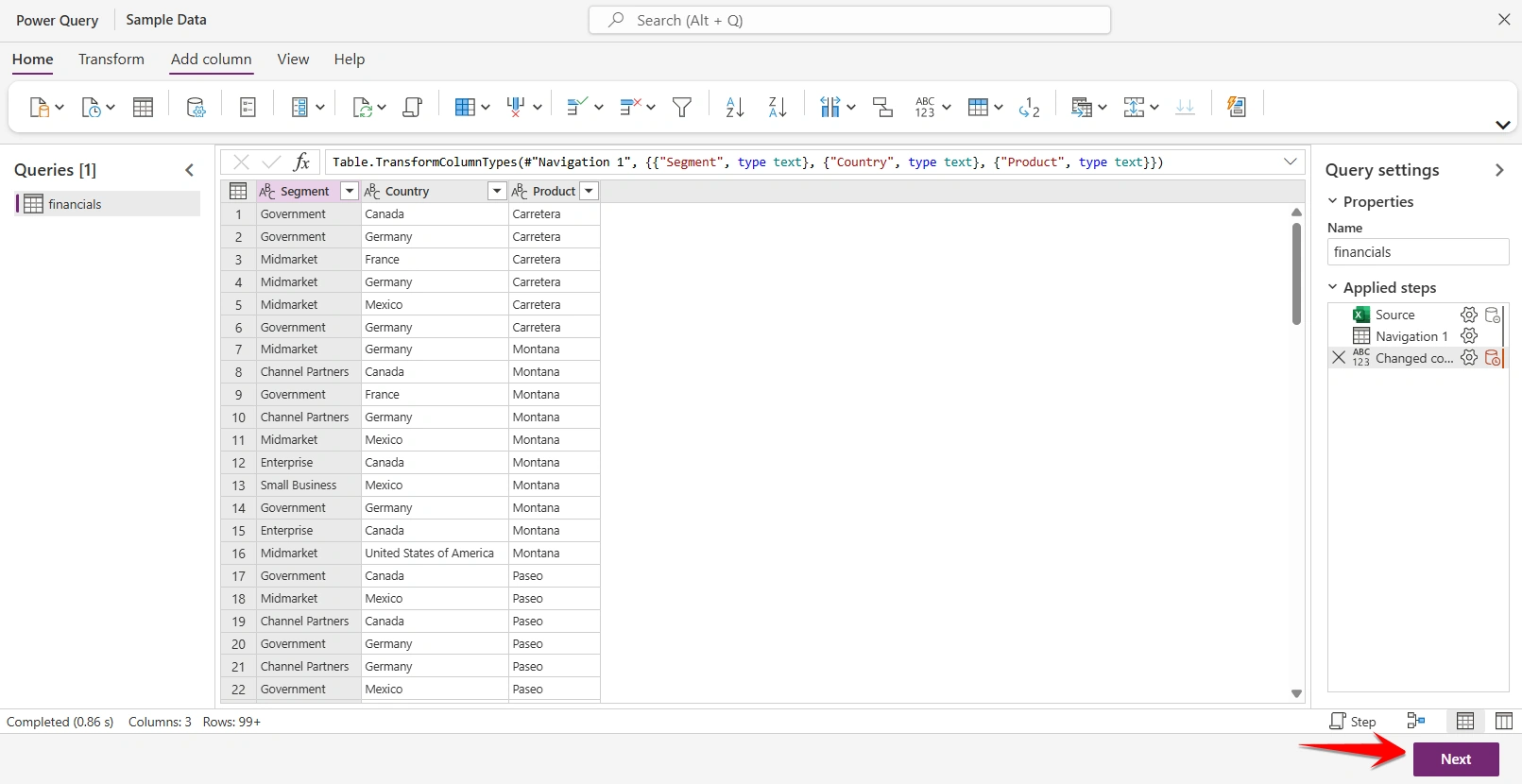
Task: Open the Advanced editor scroll icon
Action: pyautogui.click(x=412, y=107)
